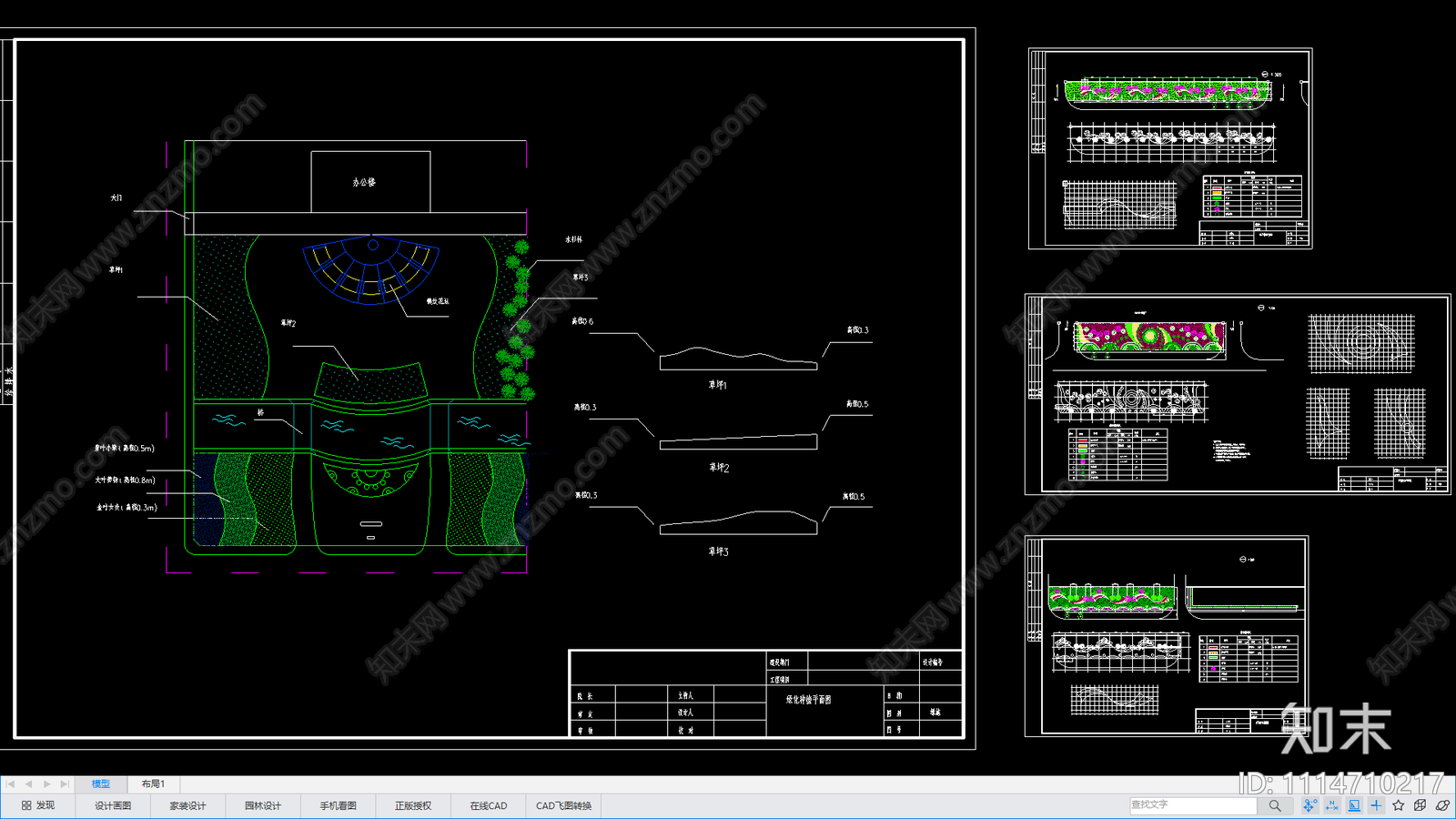Image resolution: width=1456 pixels, height=819 pixels.
Task: Jump to first layout tab arrow
Action: pyautogui.click(x=11, y=784)
